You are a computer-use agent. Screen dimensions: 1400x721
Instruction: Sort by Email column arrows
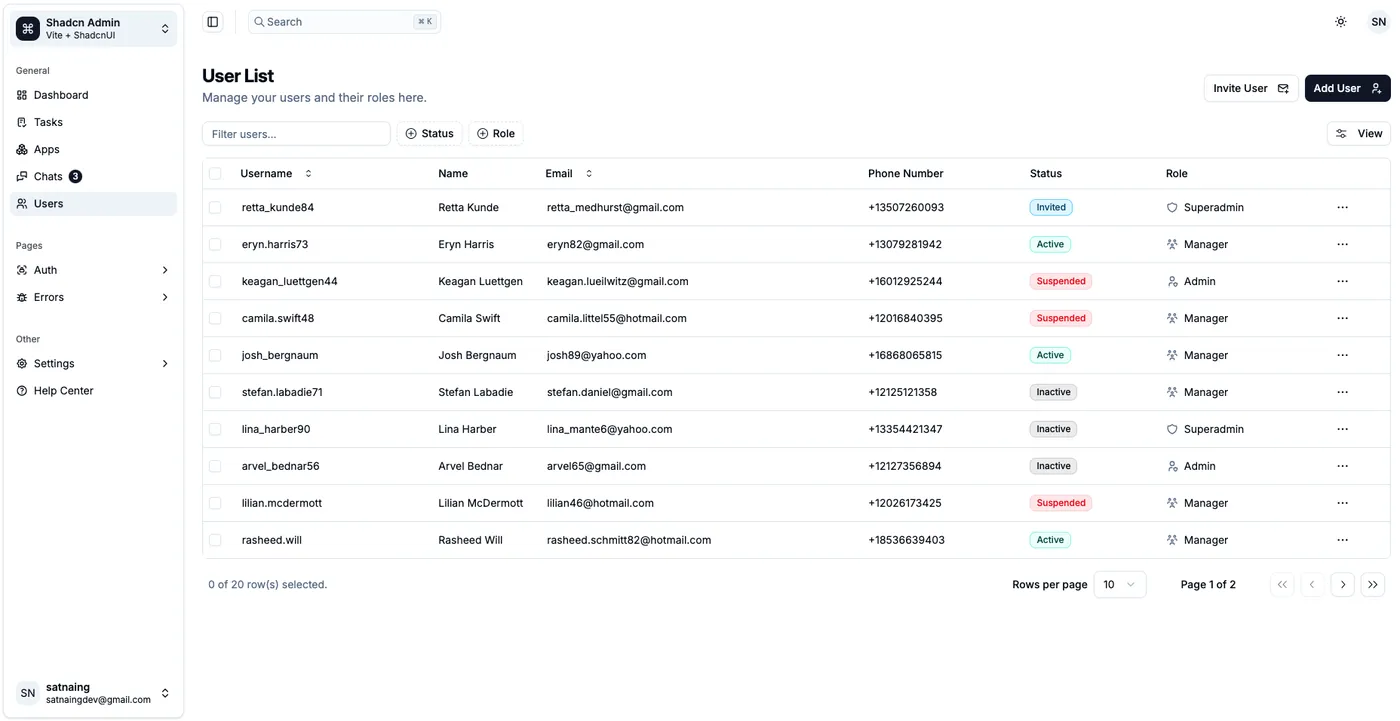click(589, 174)
